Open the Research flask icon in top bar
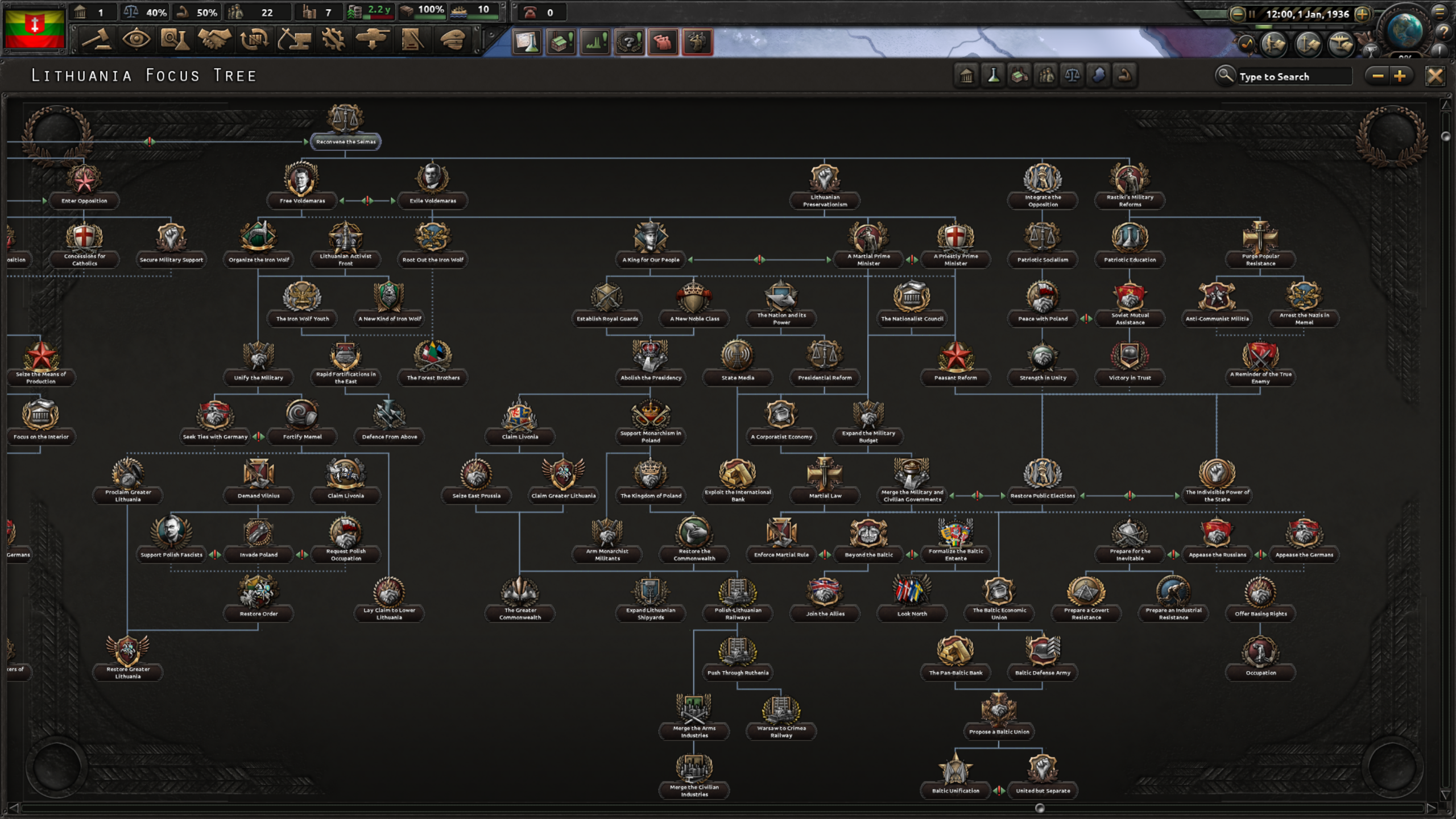 point(175,40)
